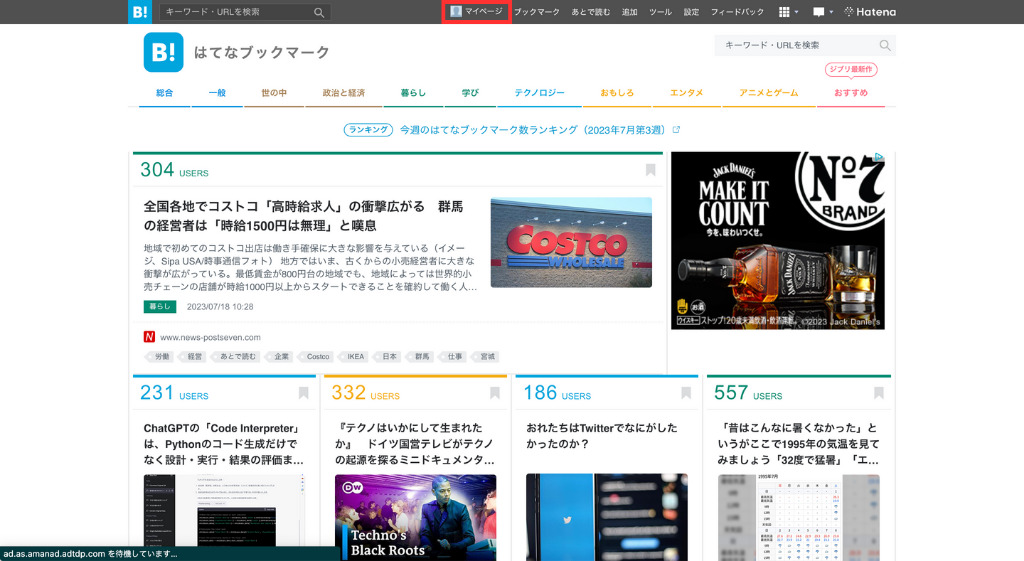Open the apps grid icon in top bar
Viewport: 1024px width, 561px height.
pos(784,12)
